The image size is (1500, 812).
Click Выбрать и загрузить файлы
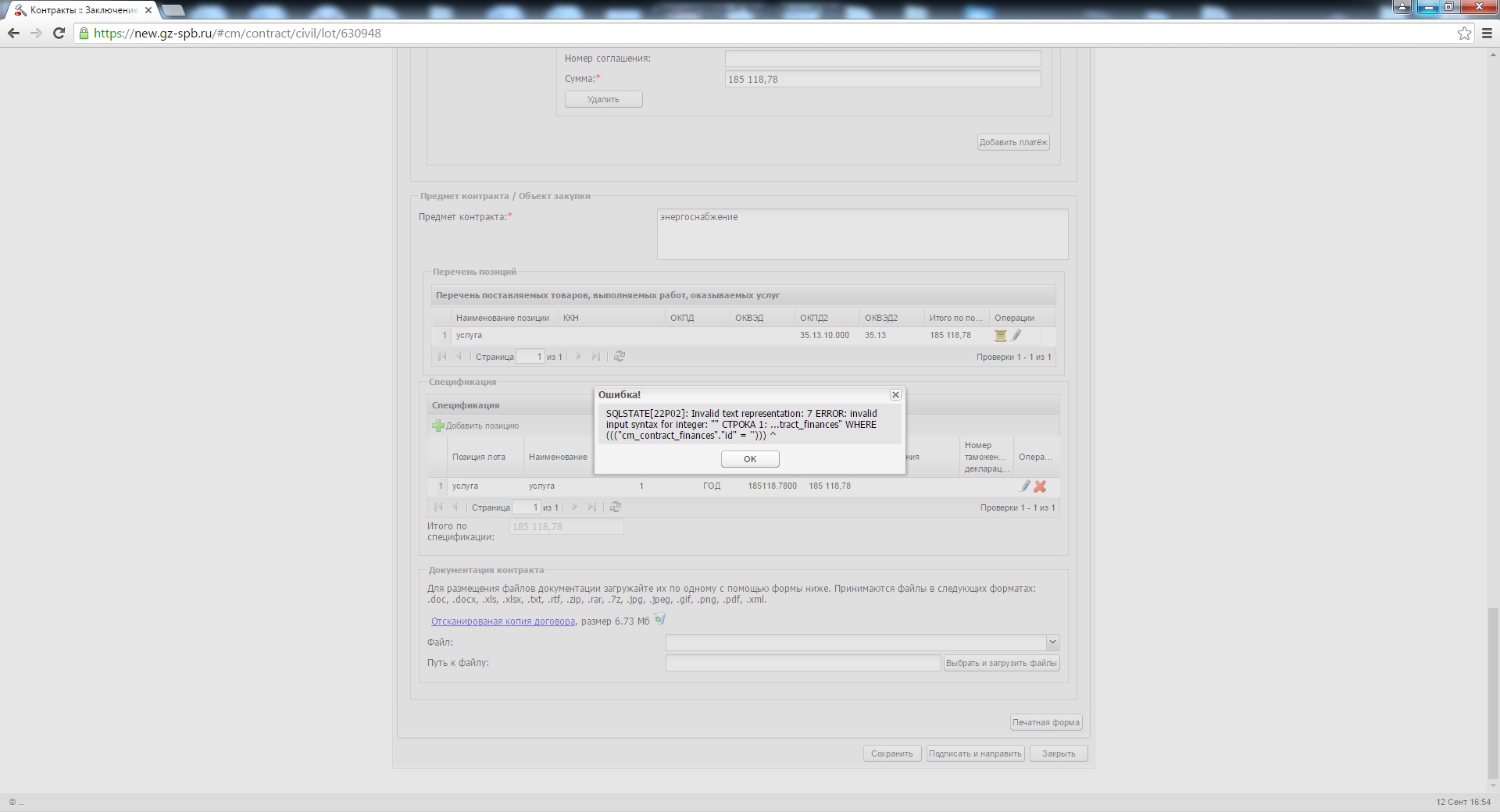point(1002,663)
